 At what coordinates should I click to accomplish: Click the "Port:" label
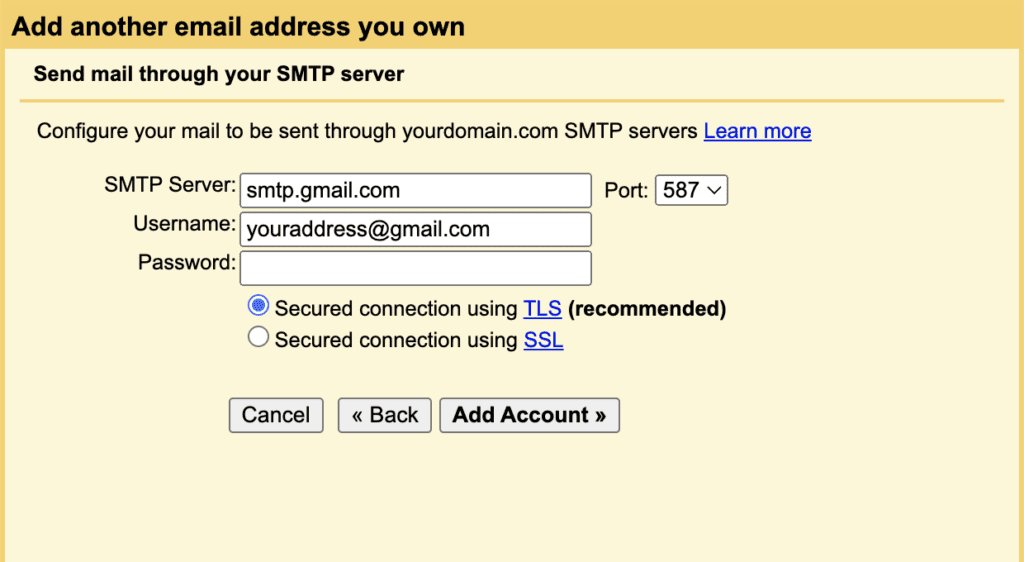coord(626,190)
